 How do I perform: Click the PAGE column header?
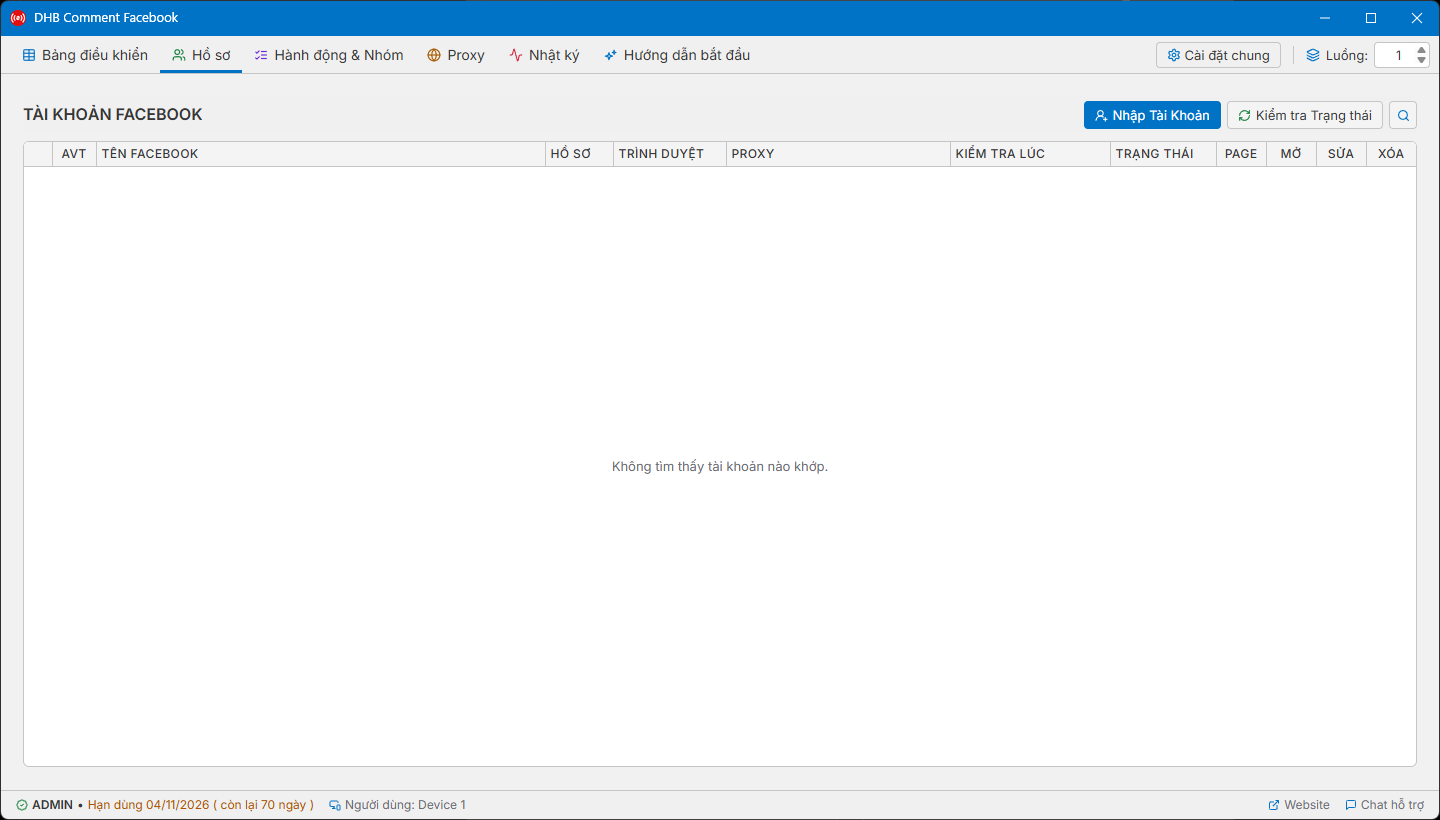(x=1241, y=154)
